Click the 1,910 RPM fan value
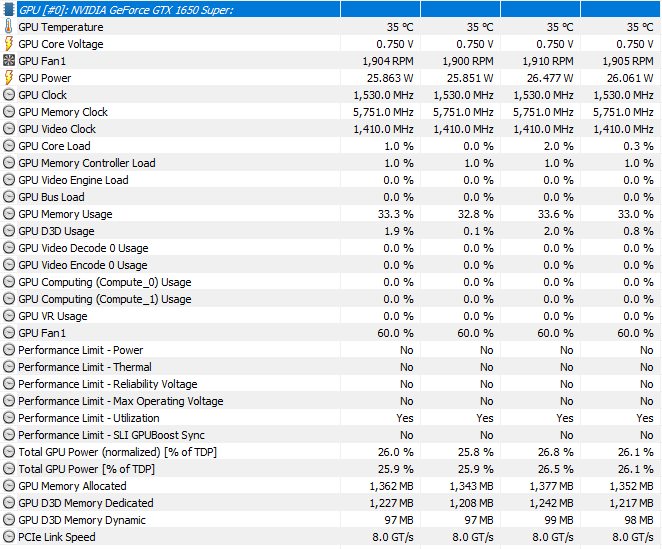662x549 pixels. [x=548, y=61]
